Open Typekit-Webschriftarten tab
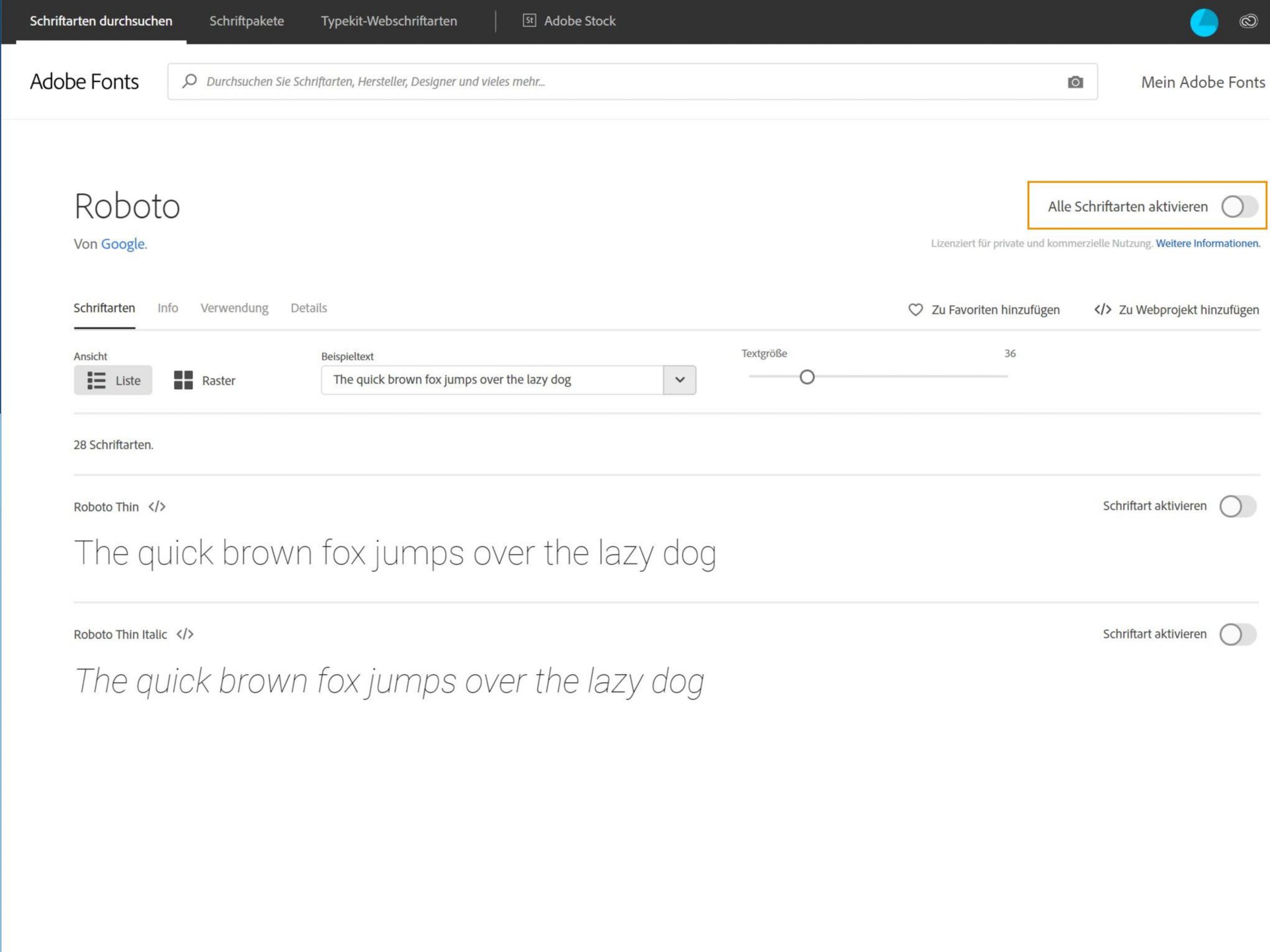 click(389, 21)
